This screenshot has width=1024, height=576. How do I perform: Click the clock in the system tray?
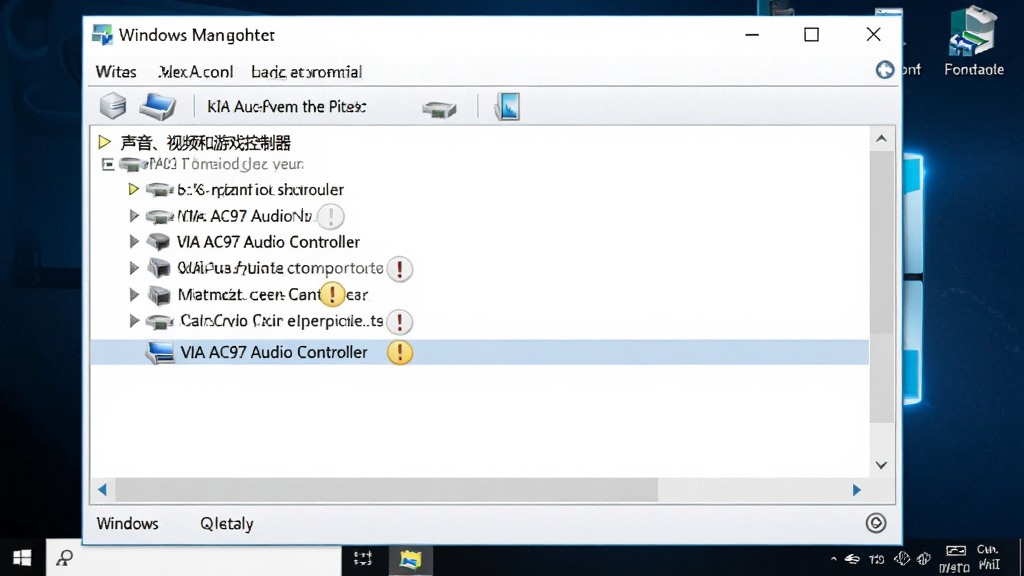click(988, 557)
